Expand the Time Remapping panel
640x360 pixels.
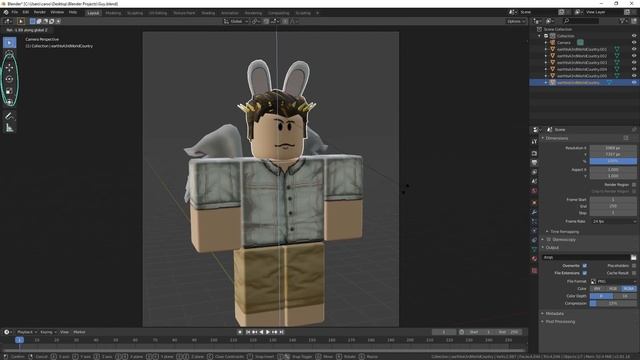564,232
